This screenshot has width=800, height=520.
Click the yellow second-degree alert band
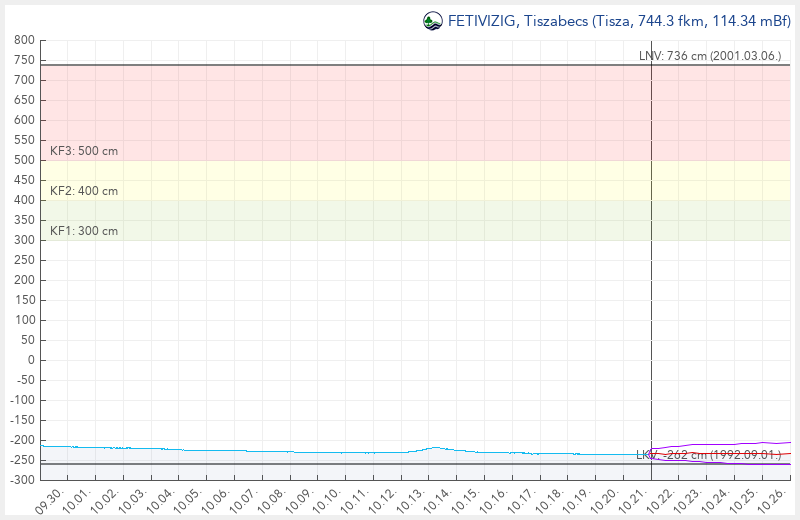coord(350,180)
